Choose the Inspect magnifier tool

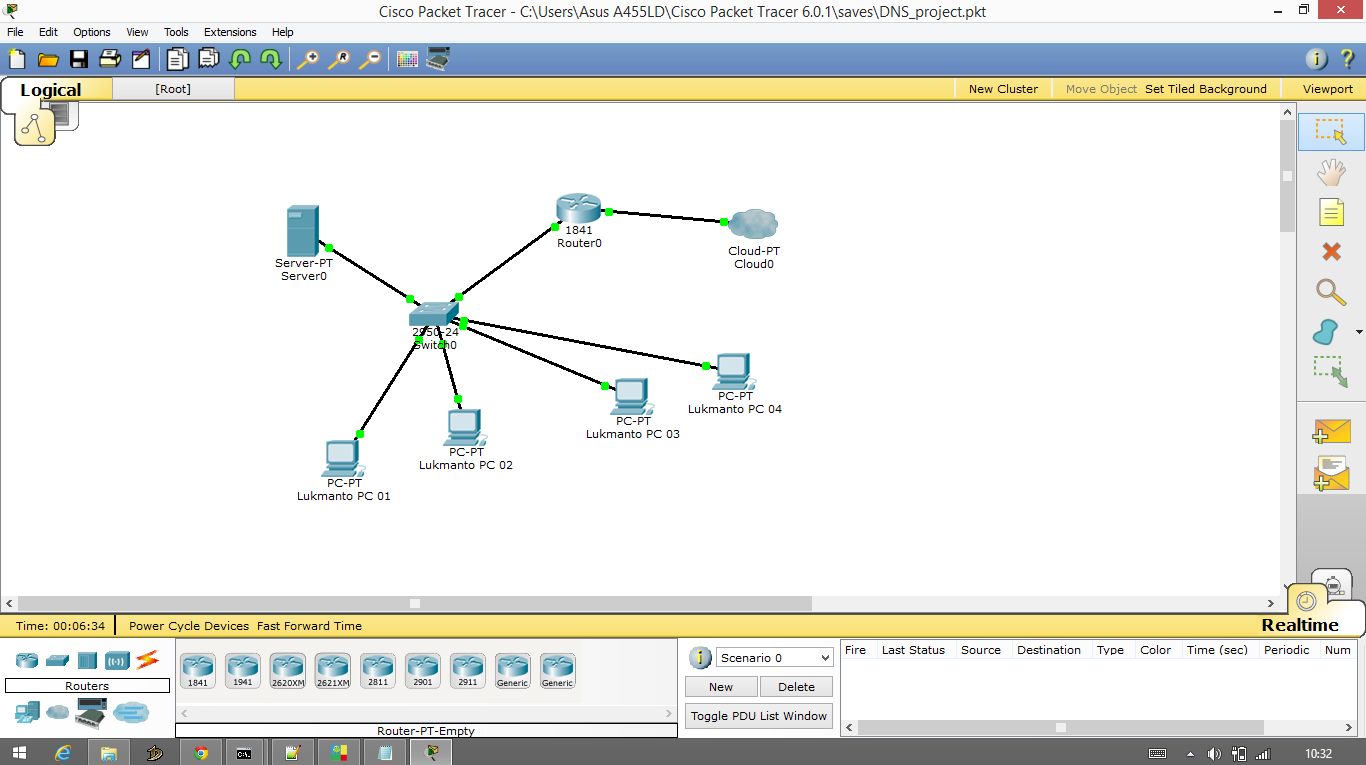(1331, 292)
